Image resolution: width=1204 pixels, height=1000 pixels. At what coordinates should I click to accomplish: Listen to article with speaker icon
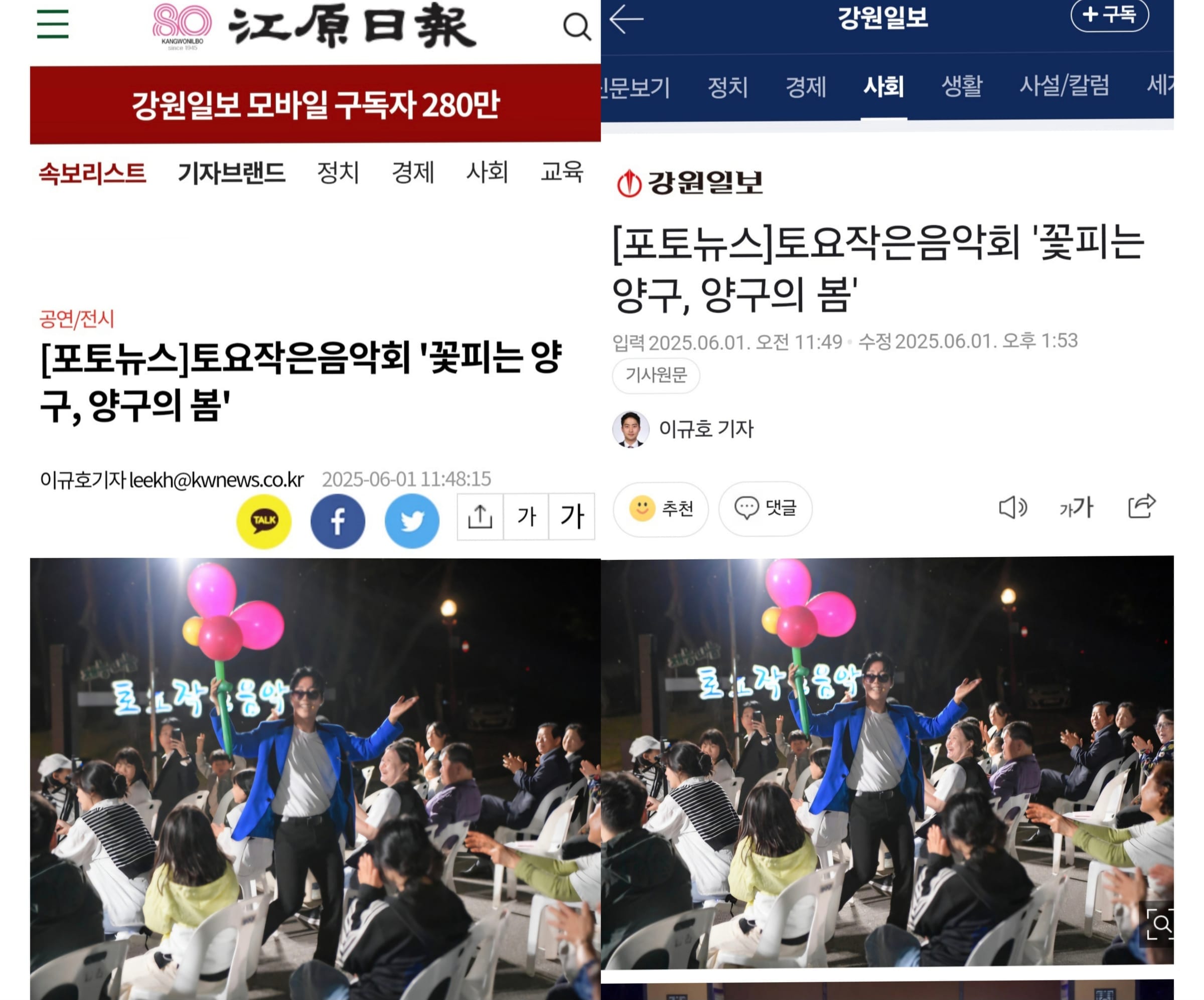pos(1012,507)
